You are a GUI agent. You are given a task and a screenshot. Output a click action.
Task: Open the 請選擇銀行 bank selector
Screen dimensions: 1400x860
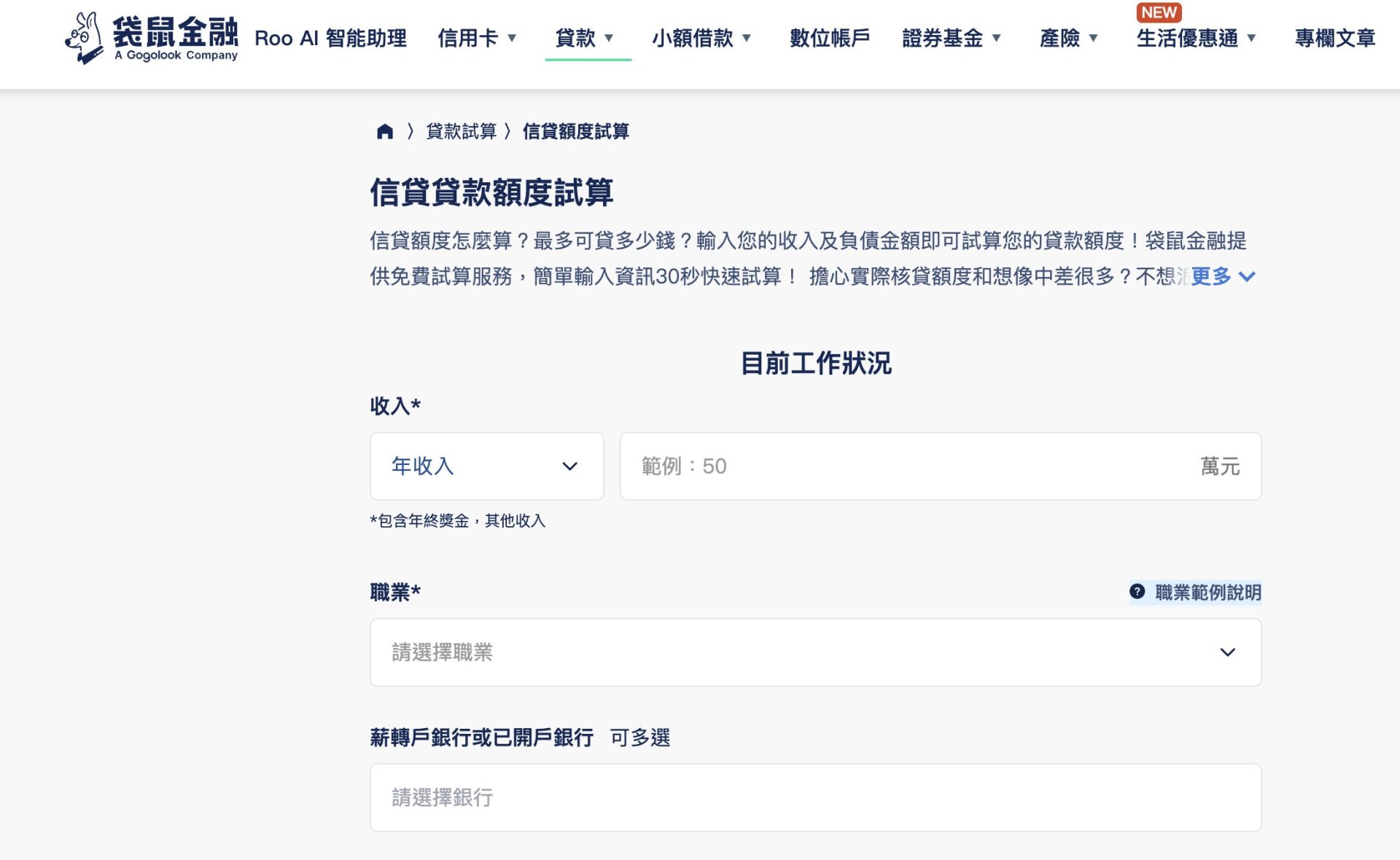pos(814,798)
